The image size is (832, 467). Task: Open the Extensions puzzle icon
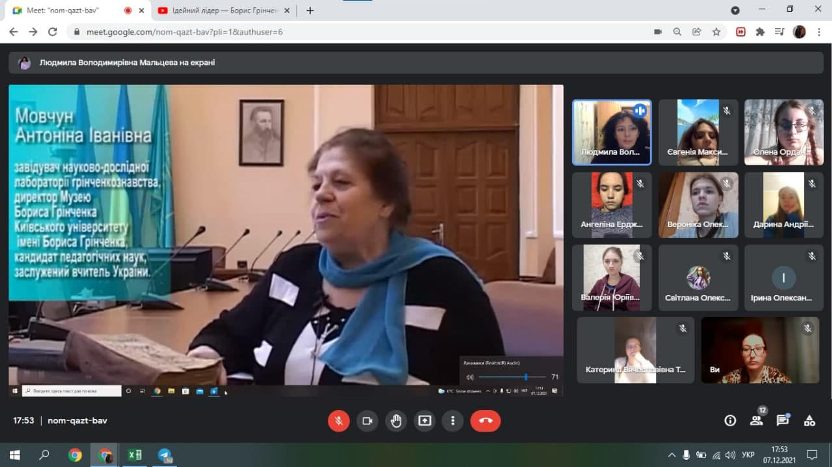click(760, 32)
